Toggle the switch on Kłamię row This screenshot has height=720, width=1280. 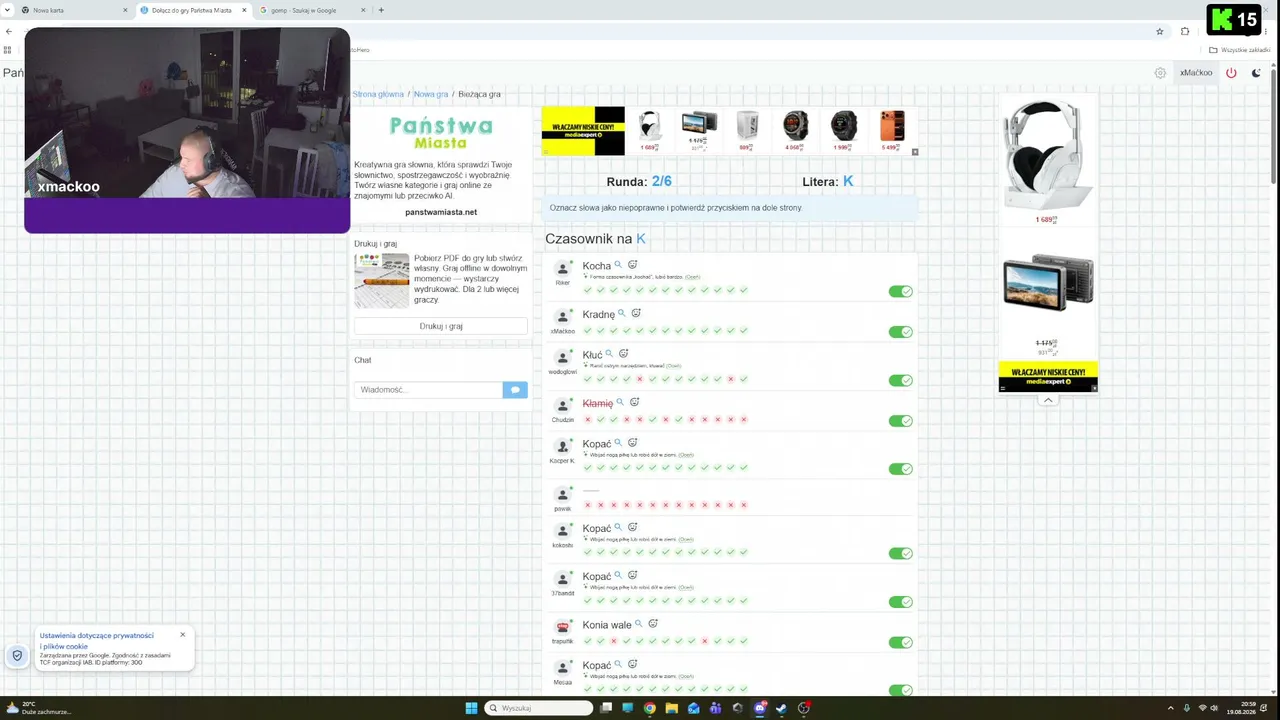coord(901,421)
